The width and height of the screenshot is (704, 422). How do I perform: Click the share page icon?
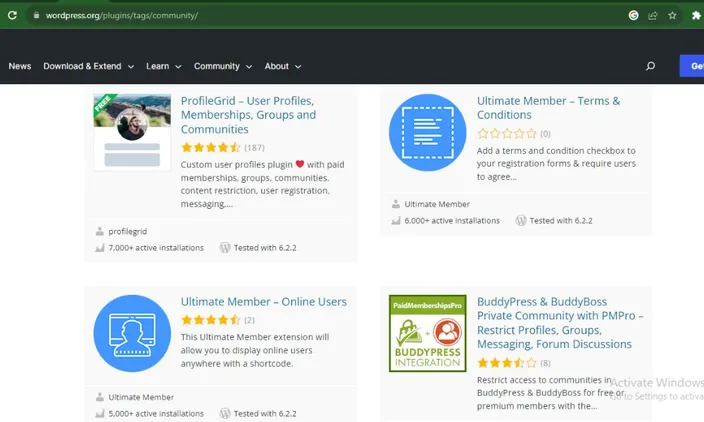pyautogui.click(x=653, y=16)
